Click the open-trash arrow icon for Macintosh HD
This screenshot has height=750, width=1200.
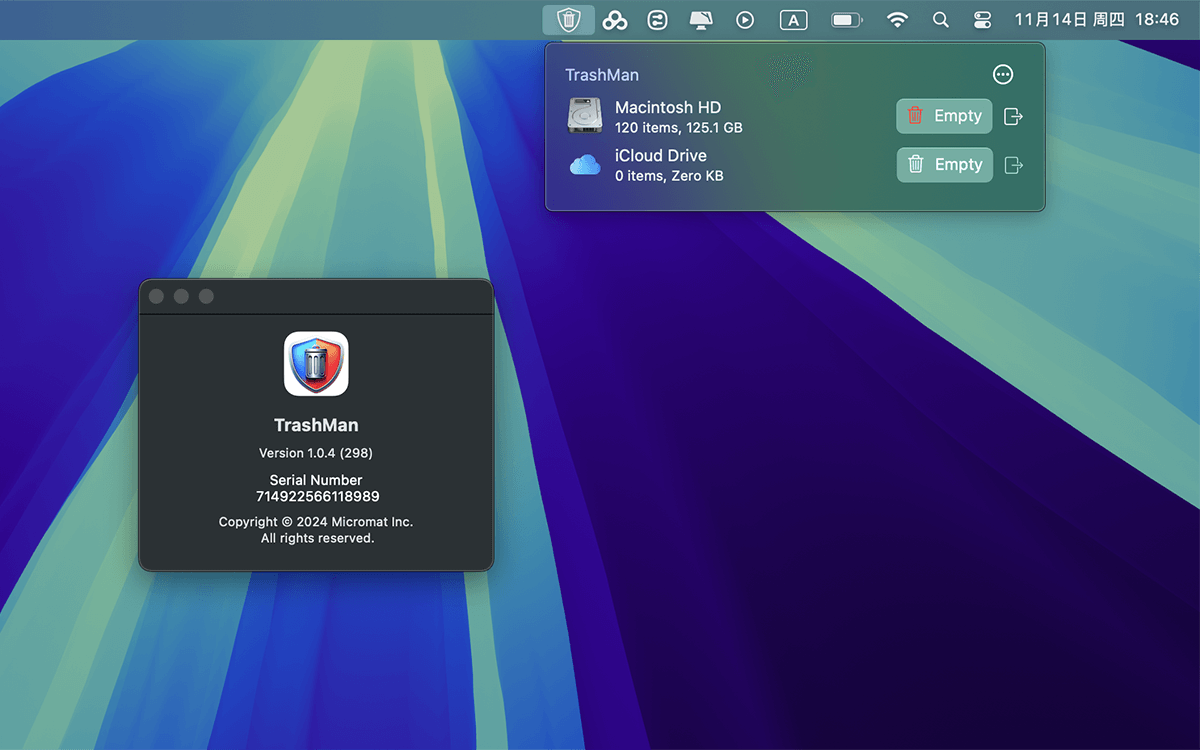tap(1013, 116)
